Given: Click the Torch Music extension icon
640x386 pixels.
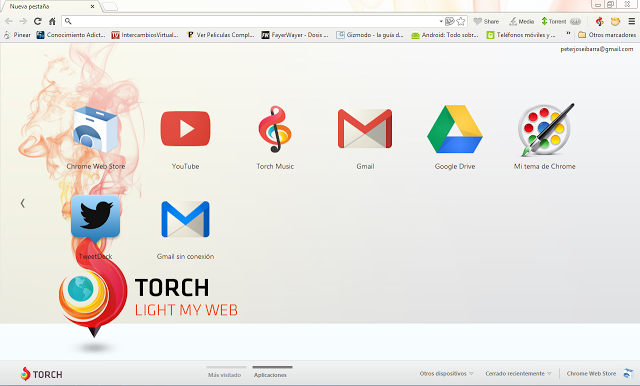Looking at the screenshot, I should (600, 21).
